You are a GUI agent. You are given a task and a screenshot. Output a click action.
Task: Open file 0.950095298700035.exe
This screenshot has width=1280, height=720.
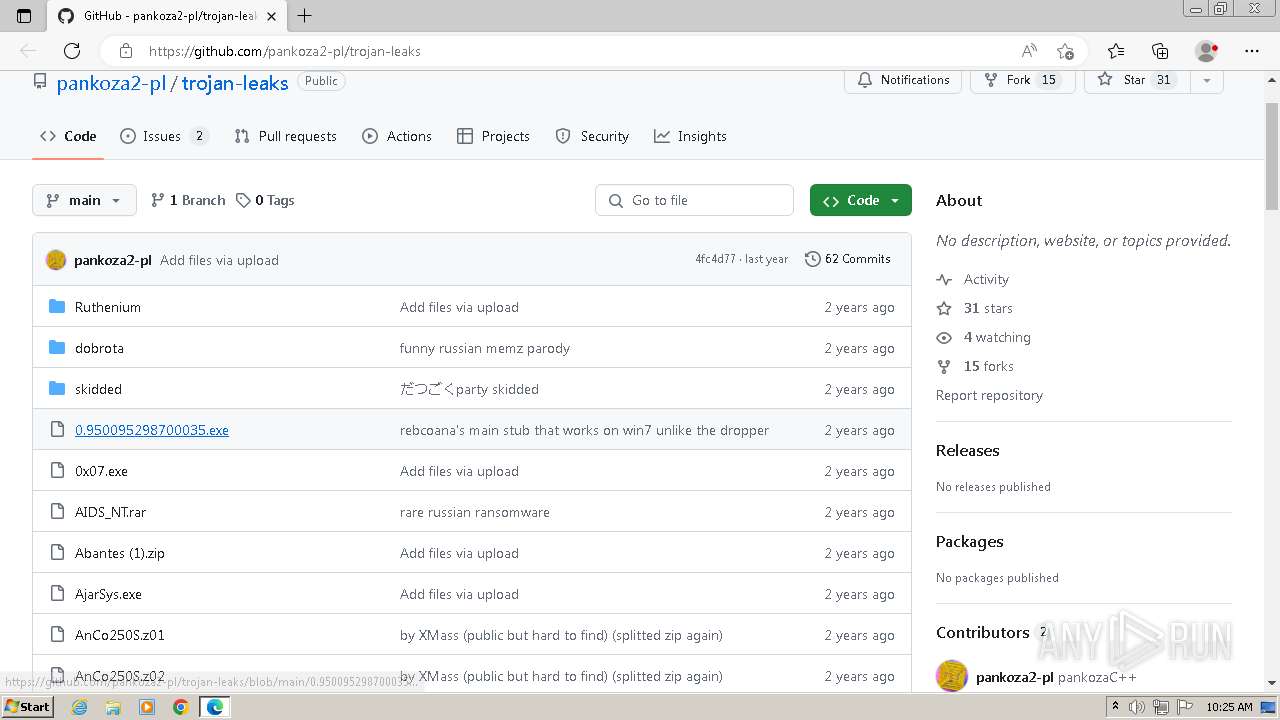(x=152, y=430)
